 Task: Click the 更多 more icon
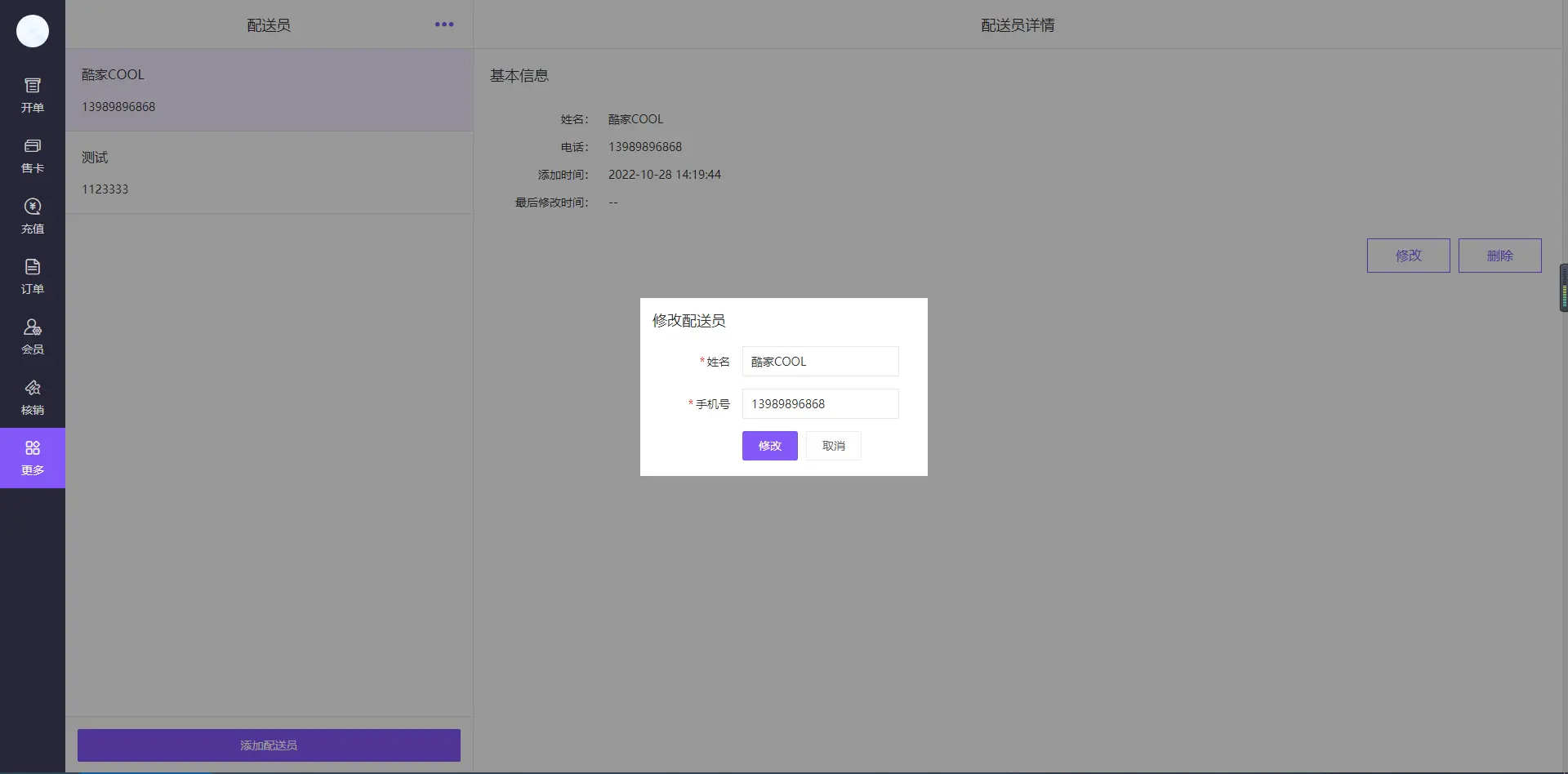33,457
